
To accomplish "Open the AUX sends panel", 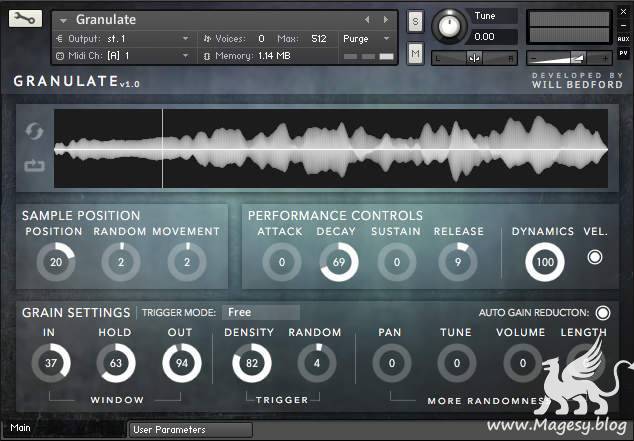I will click(x=623, y=39).
